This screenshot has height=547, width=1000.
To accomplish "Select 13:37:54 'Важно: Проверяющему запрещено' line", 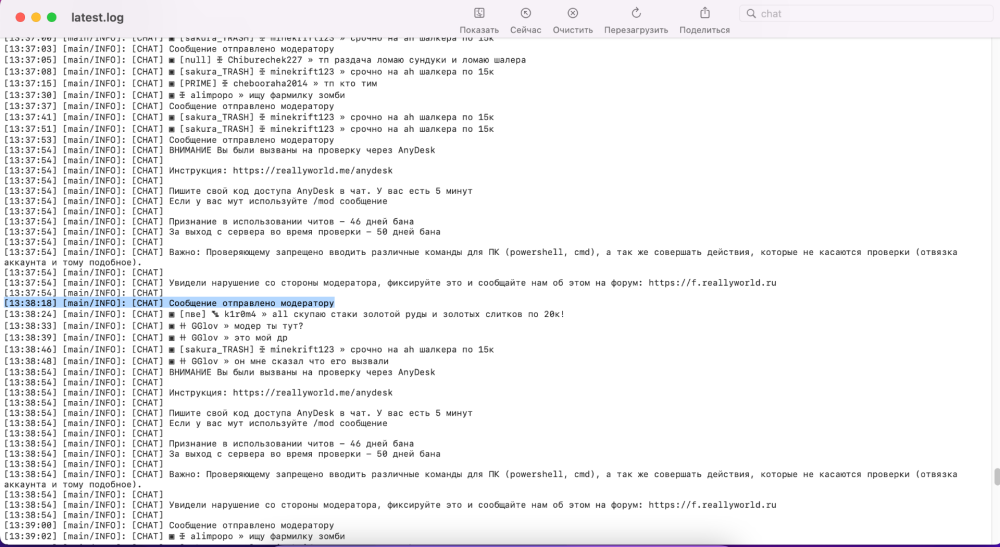I will tap(480, 258).
